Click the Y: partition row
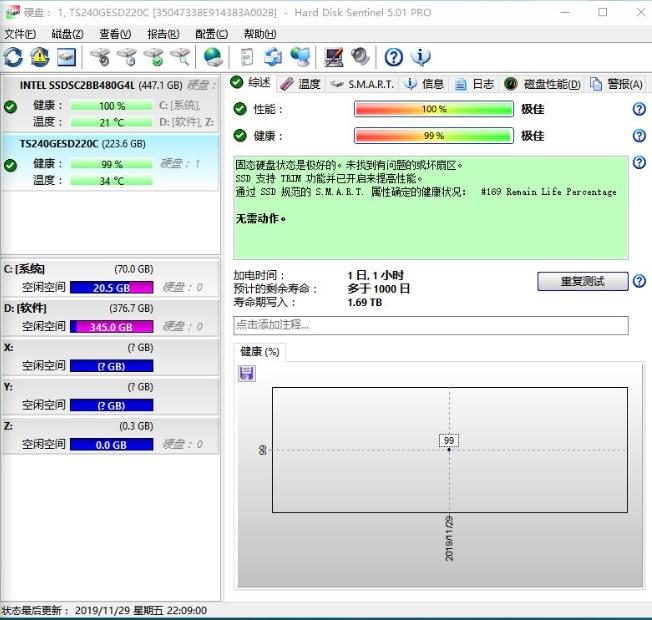The height and width of the screenshot is (620, 652). tap(110, 396)
